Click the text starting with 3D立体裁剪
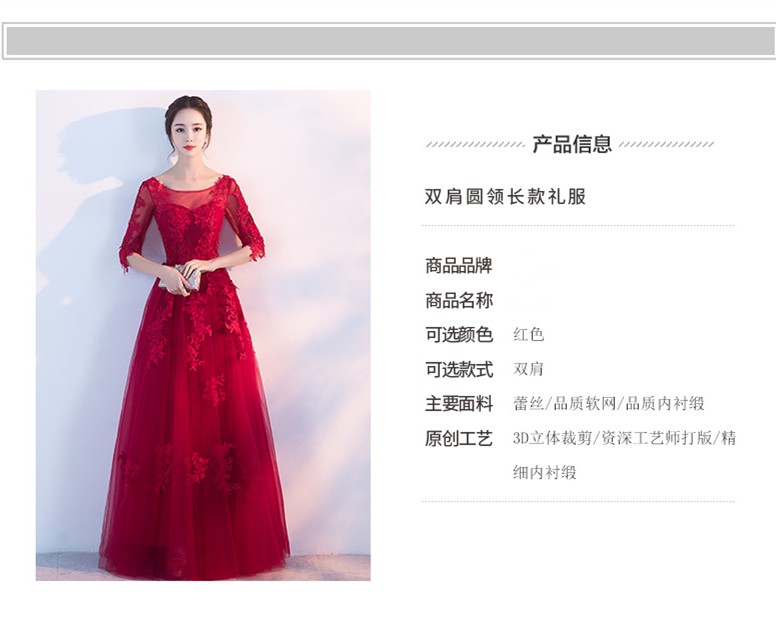The image size is (776, 617). point(625,438)
